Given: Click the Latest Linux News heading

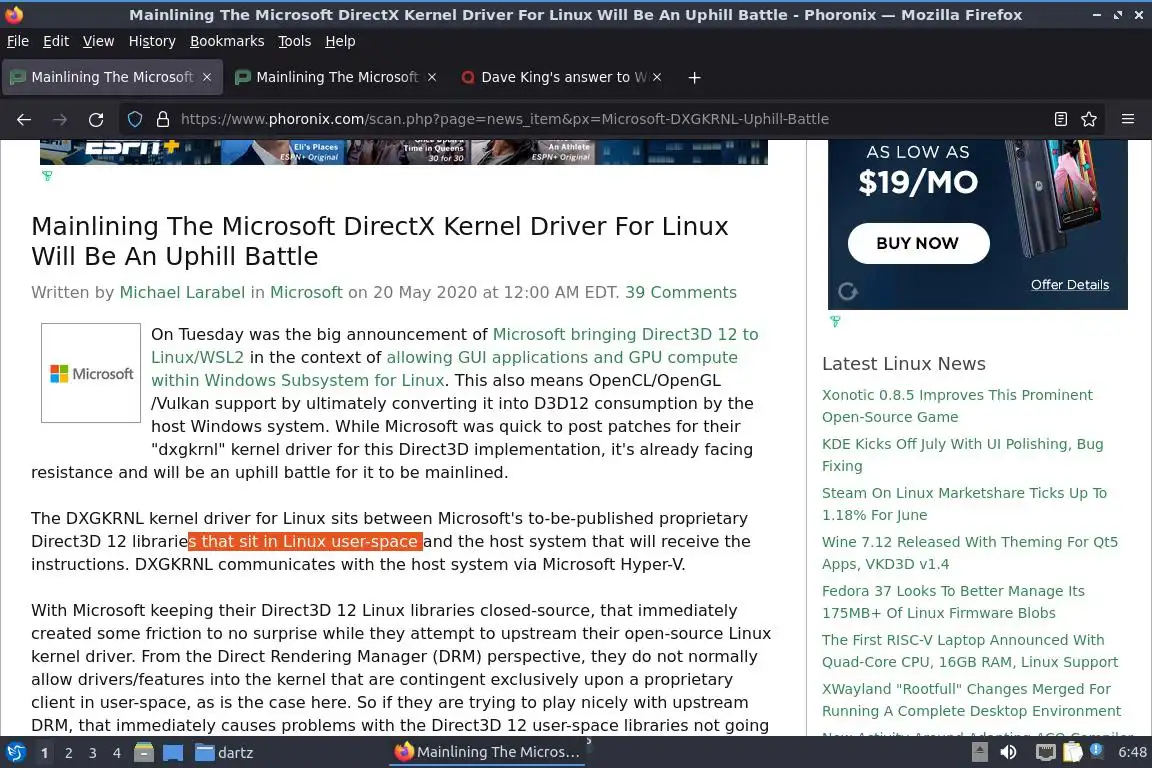Looking at the screenshot, I should (x=904, y=364).
